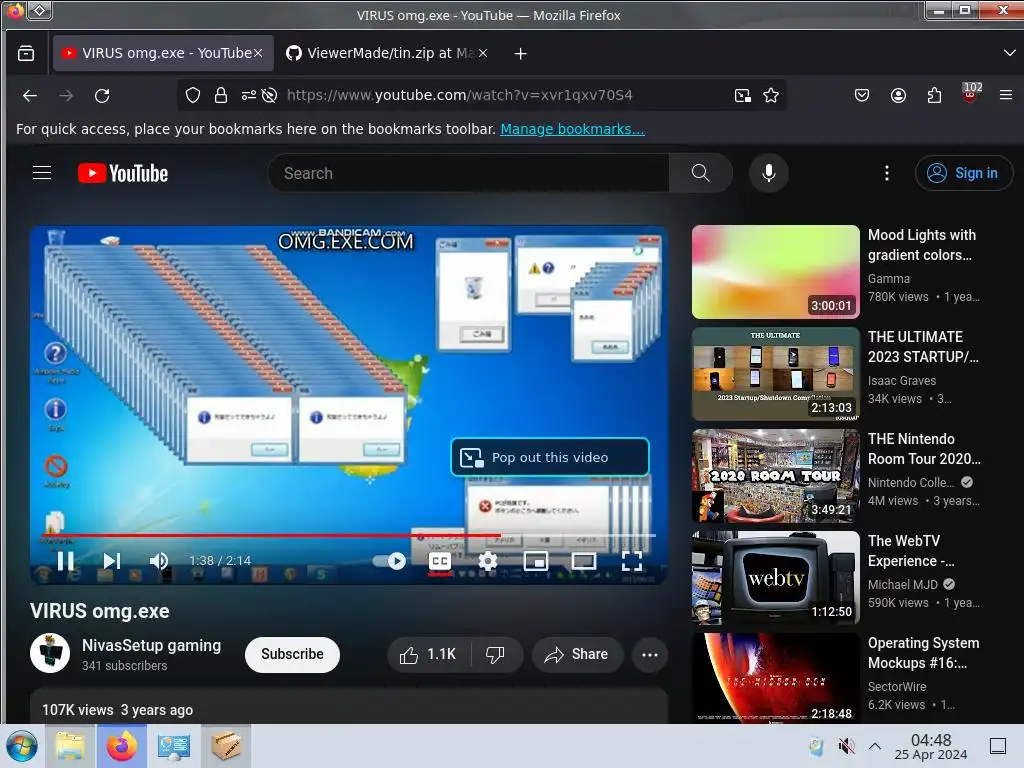Close the ViewerMade/tin.zip tab
The height and width of the screenshot is (768, 1024).
tap(483, 53)
